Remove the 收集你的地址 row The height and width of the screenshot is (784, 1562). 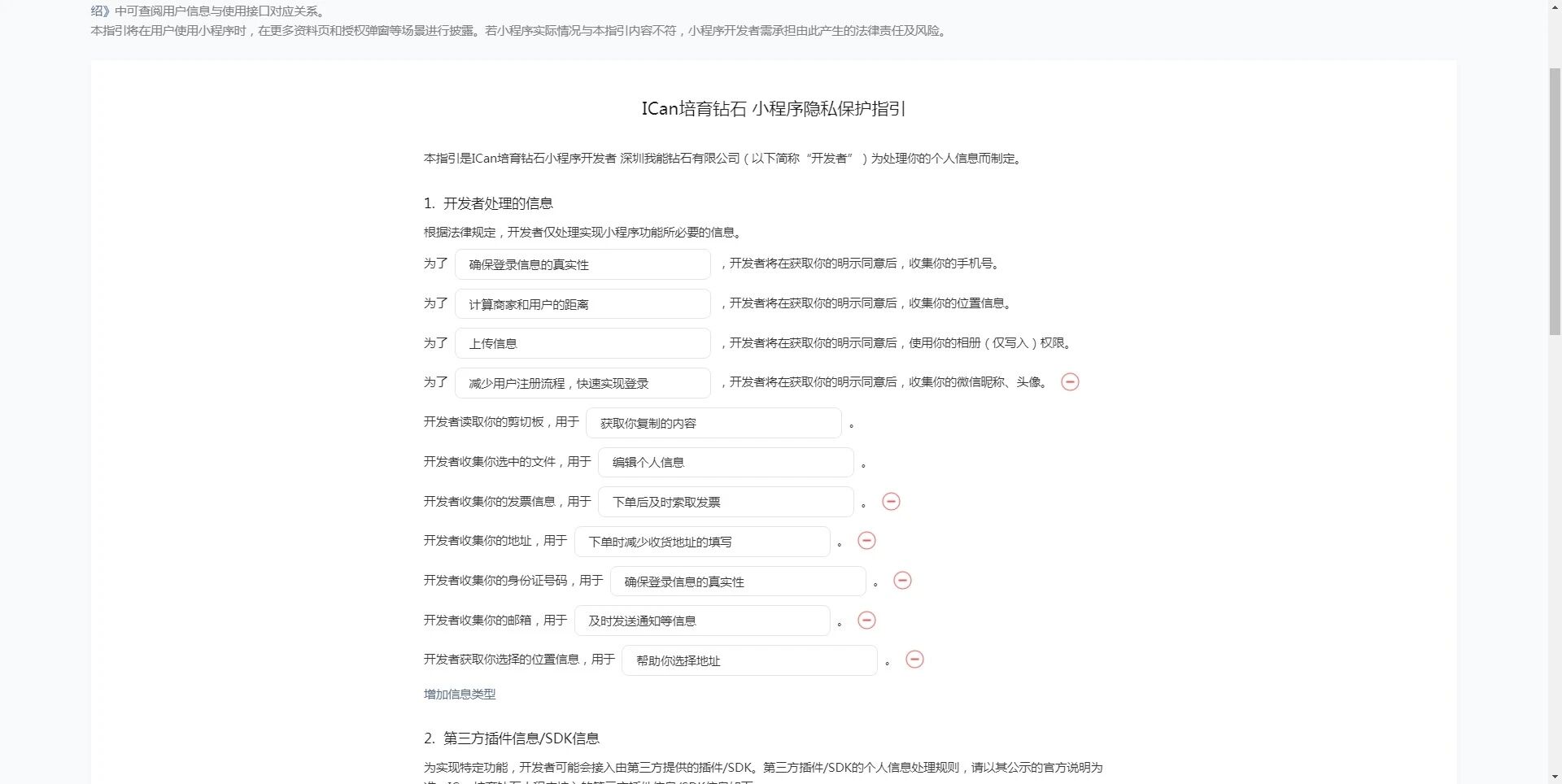[x=866, y=541]
